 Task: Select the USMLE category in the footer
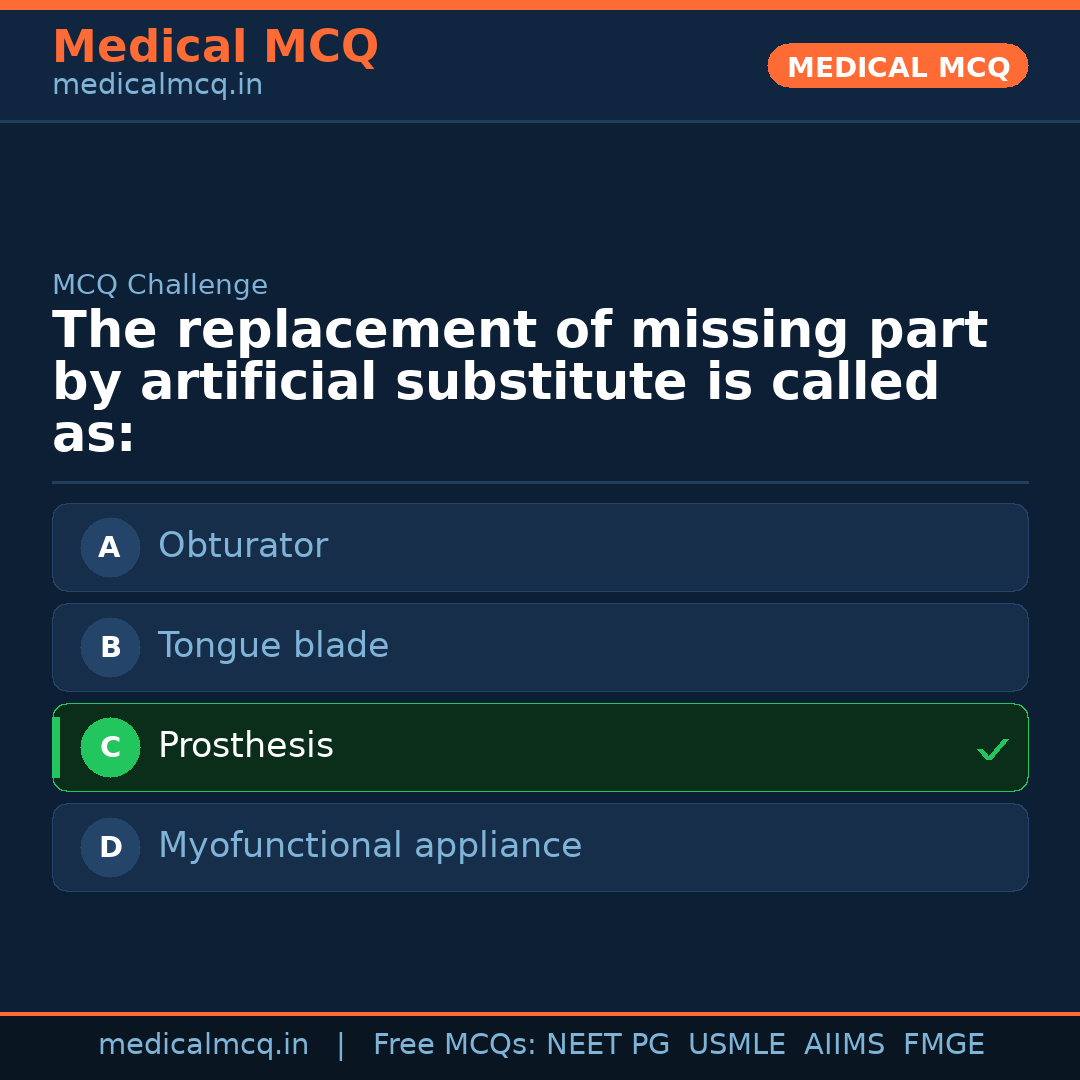coord(737,1043)
